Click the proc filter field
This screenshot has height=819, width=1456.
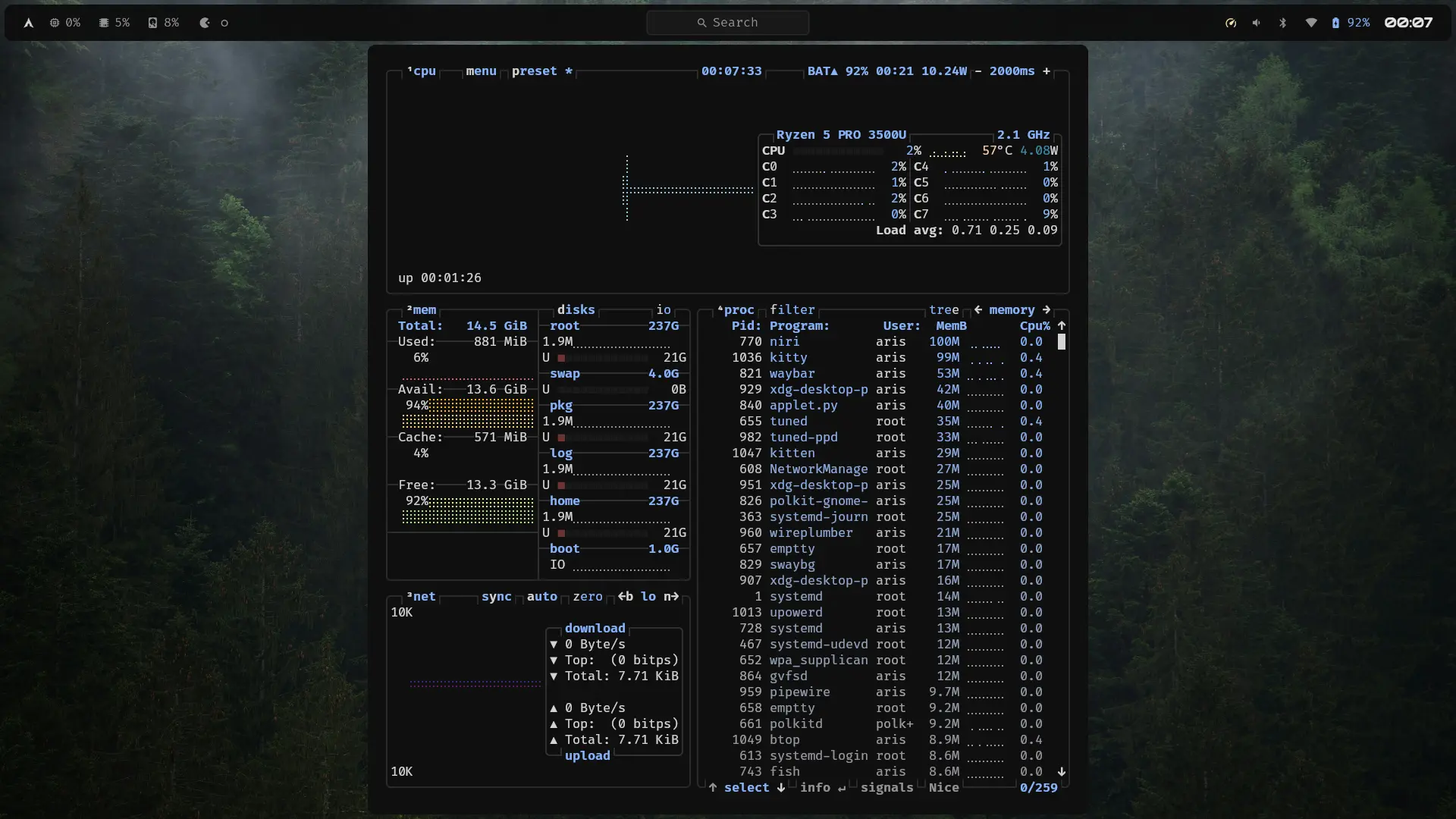coord(792,309)
